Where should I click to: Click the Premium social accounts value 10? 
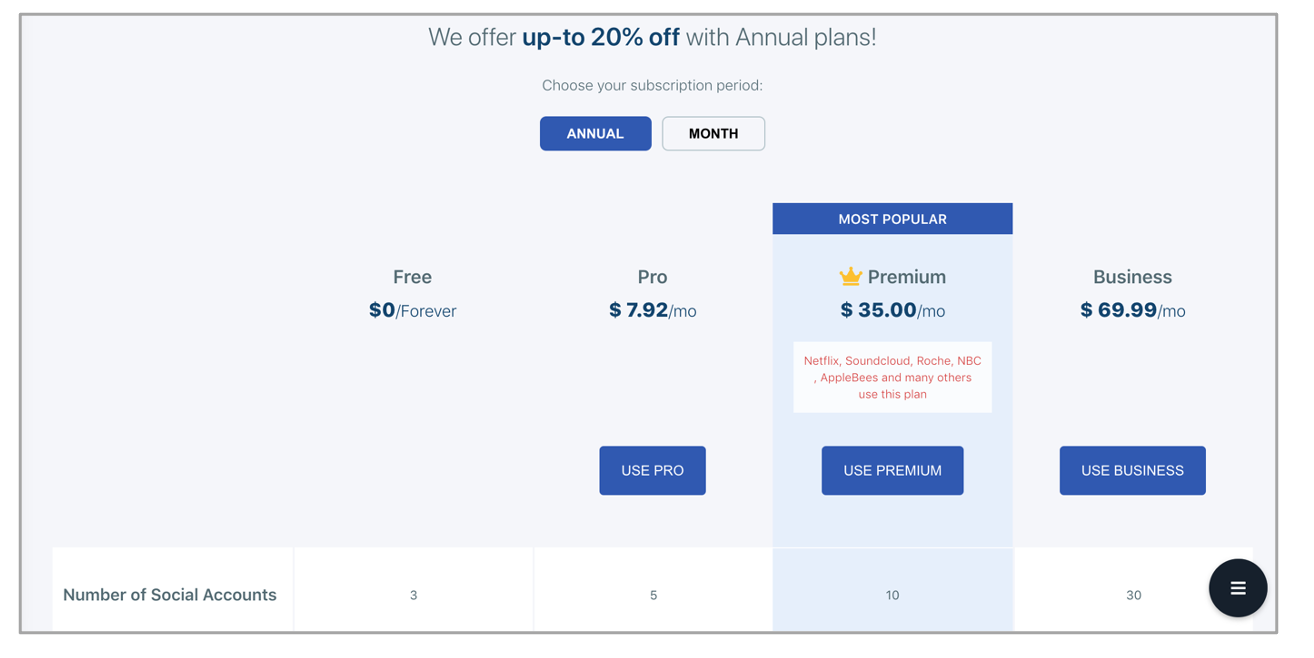tap(892, 595)
